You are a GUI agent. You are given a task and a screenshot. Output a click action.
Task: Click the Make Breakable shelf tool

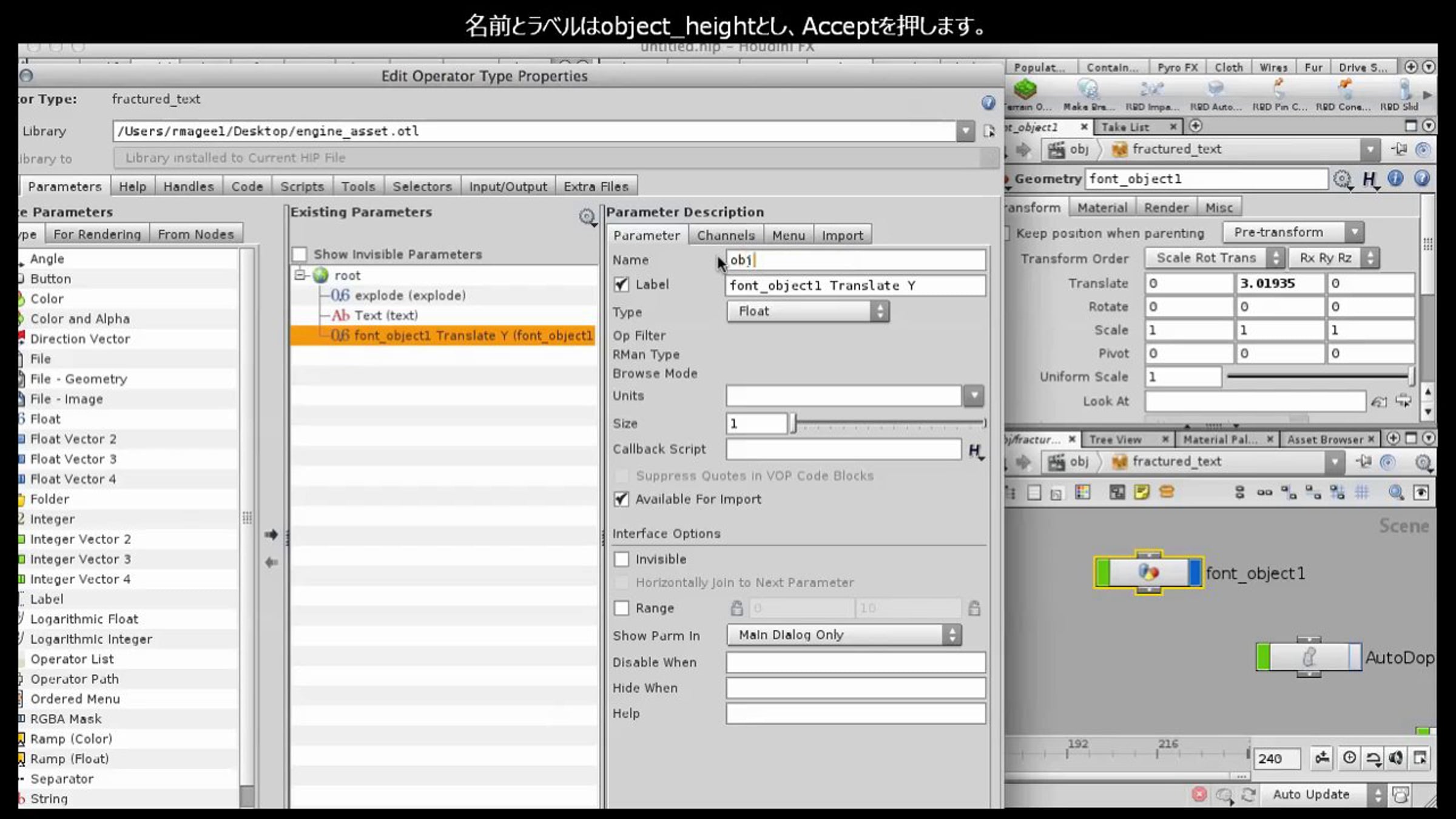[1088, 95]
